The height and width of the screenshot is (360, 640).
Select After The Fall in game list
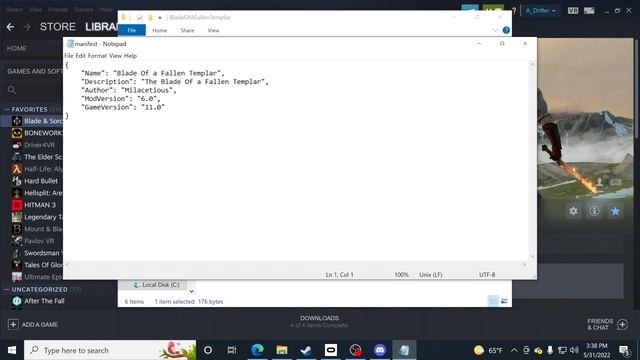37,301
